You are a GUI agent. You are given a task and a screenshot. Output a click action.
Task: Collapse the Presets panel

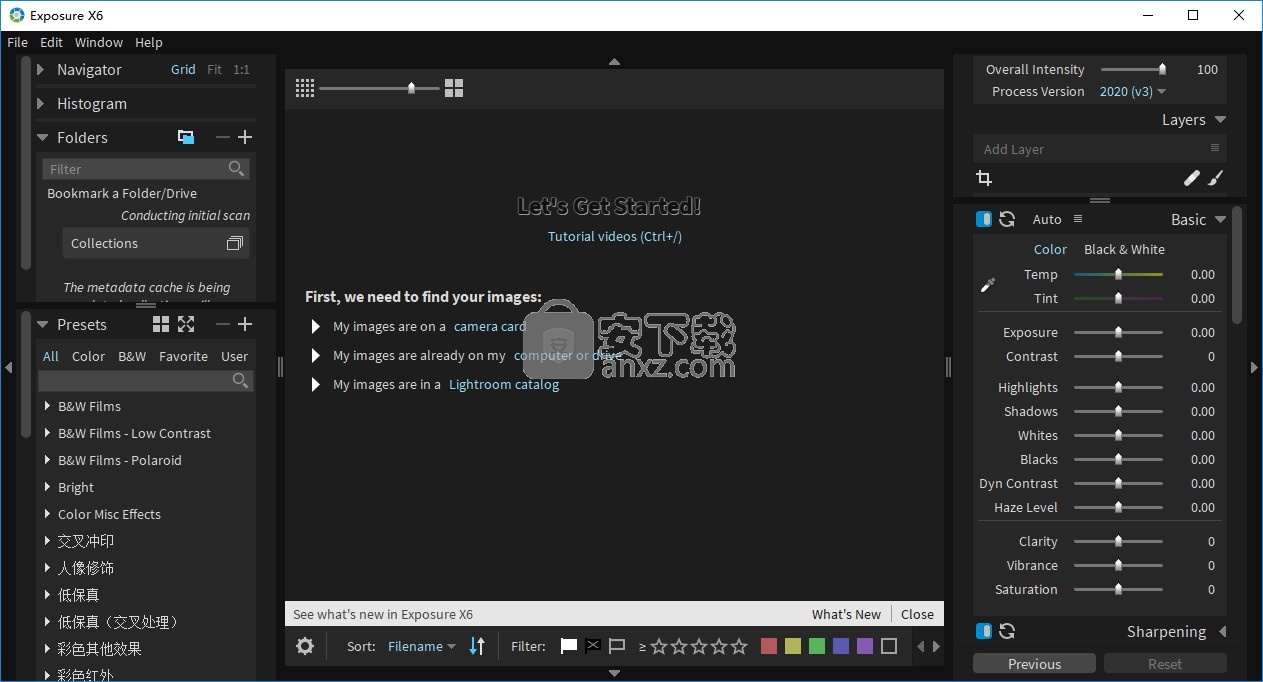click(x=42, y=324)
